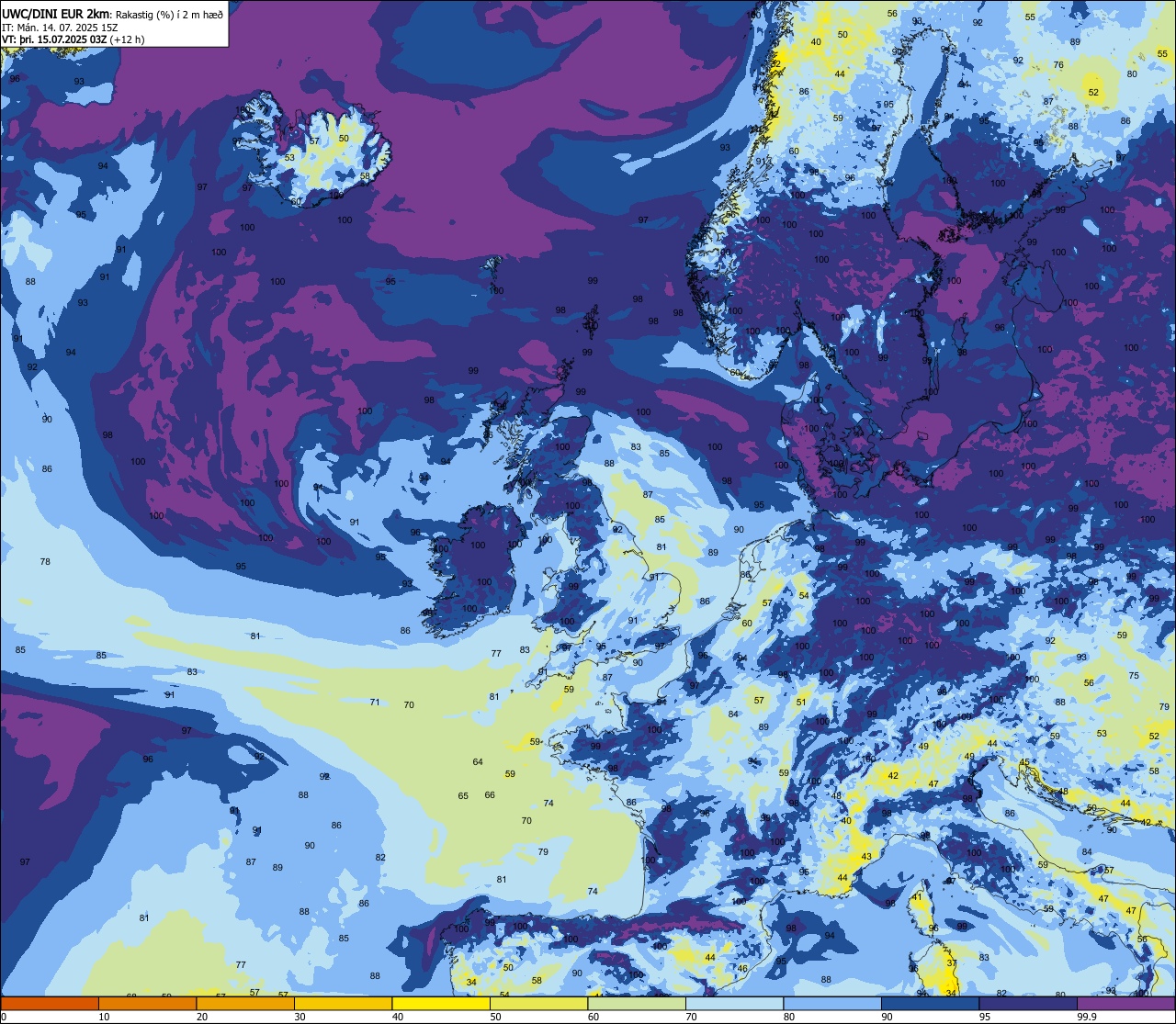Click the purple above-99.9 legend swatch

[x=1125, y=1003]
